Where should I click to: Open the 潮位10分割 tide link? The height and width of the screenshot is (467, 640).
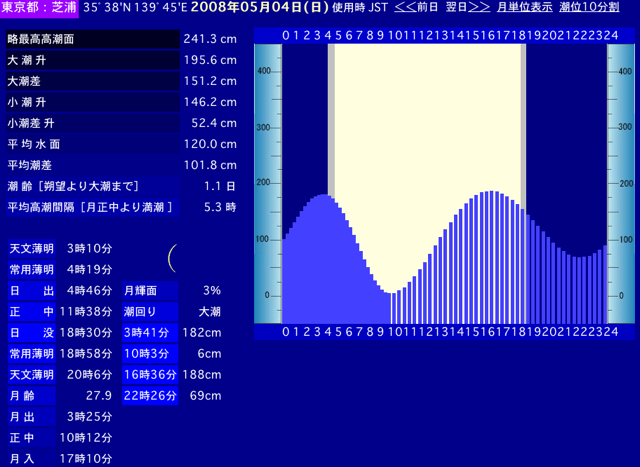[x=589, y=7]
